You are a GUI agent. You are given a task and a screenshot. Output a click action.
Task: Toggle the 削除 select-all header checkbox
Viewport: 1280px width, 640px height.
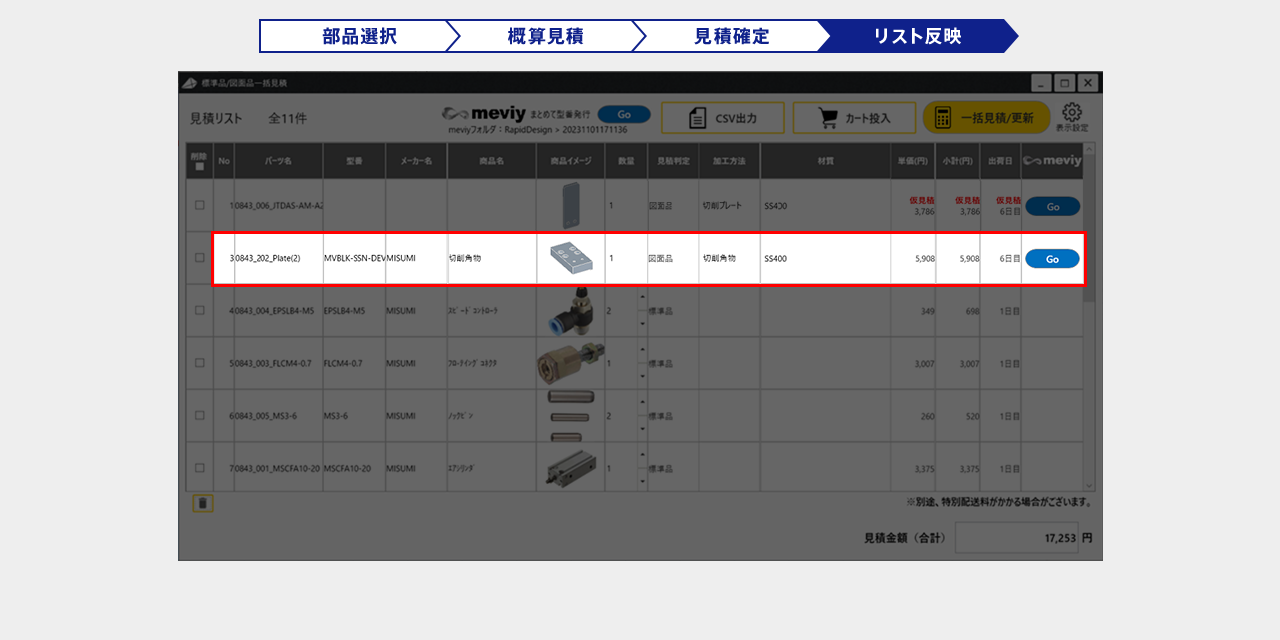(200, 167)
